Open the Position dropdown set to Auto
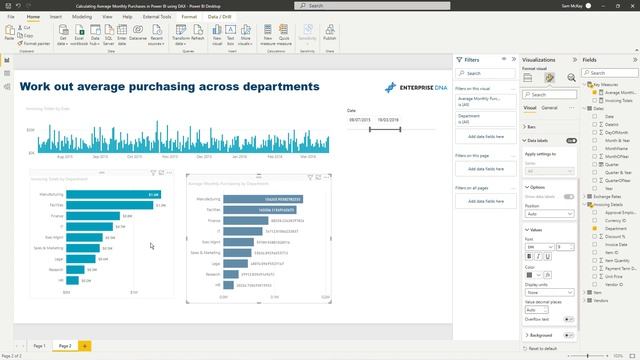Viewport: 640px width, 360px height. click(x=549, y=214)
